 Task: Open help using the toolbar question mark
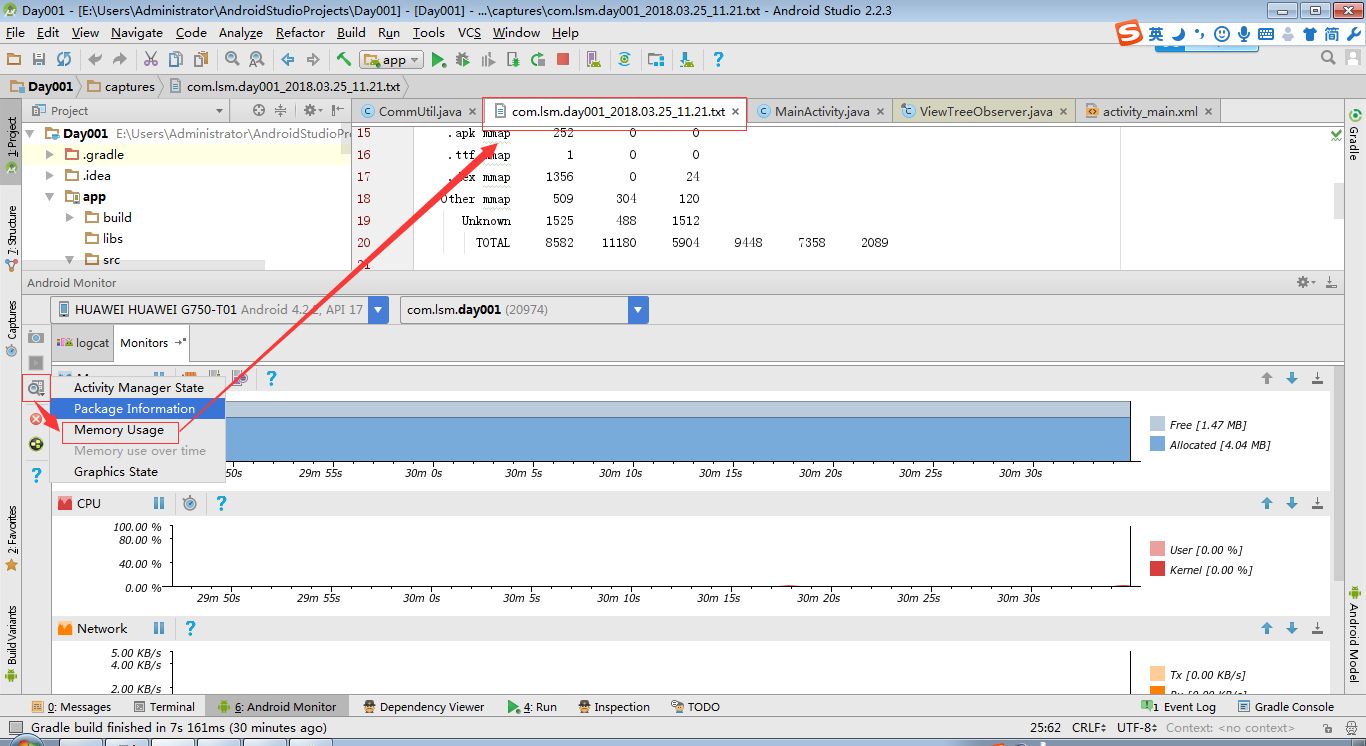tap(718, 60)
